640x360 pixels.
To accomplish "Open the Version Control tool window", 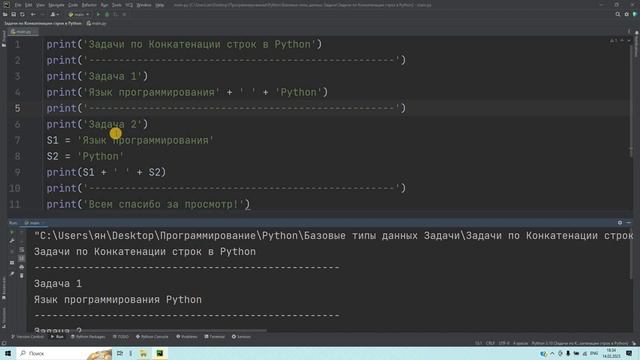I will coord(27,337).
